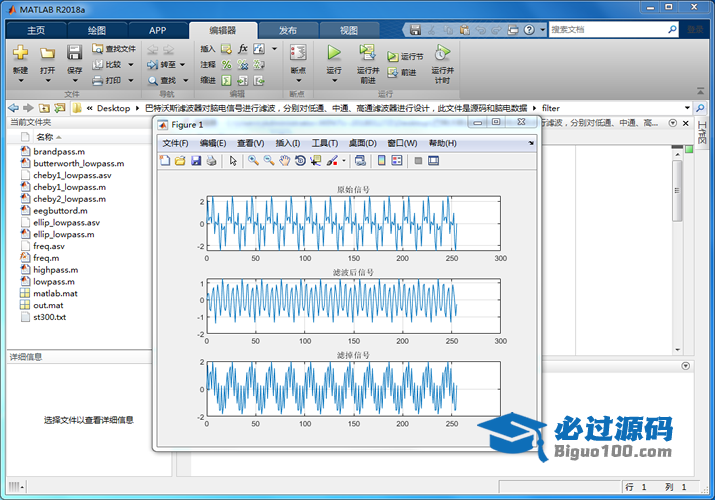Select eegbuttord.m in current folder

coord(60,211)
